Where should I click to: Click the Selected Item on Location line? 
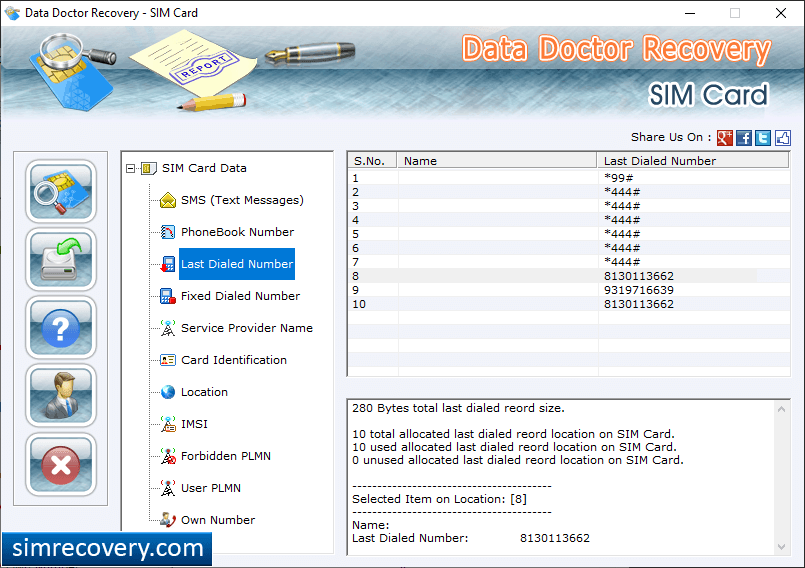439,499
